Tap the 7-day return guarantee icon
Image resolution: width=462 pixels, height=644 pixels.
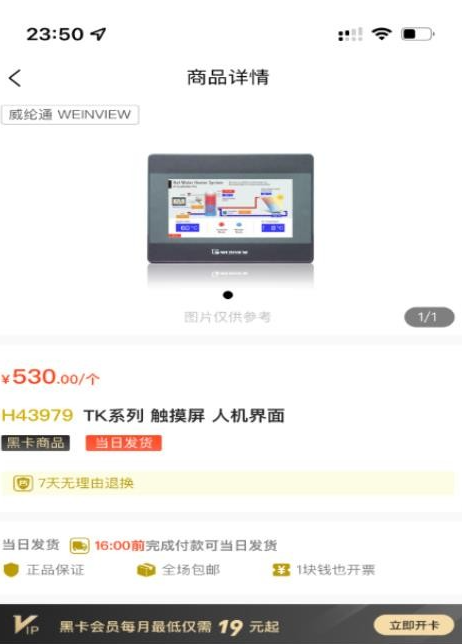coord(23,483)
